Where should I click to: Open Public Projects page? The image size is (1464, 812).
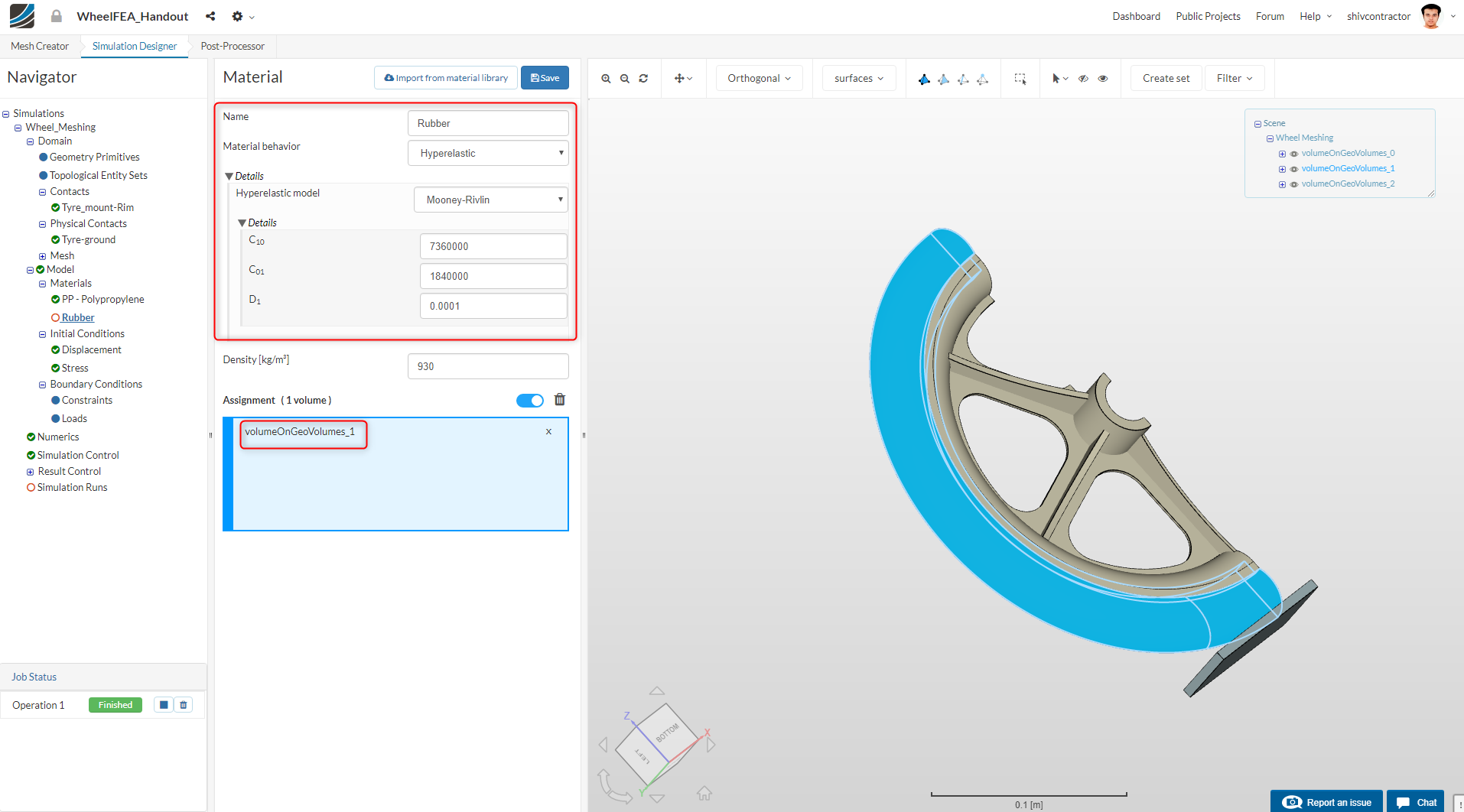1208,16
